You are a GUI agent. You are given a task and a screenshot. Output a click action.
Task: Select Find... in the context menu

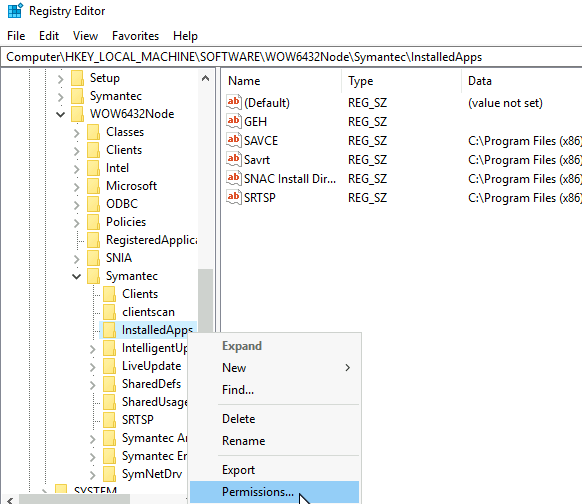pos(274,390)
